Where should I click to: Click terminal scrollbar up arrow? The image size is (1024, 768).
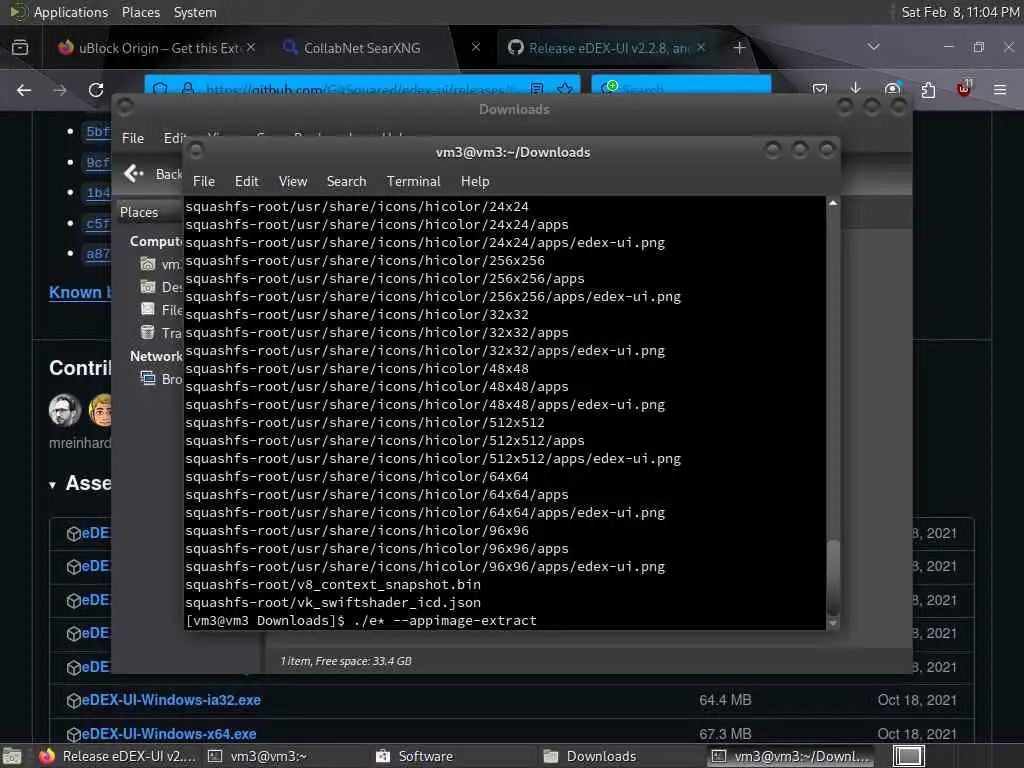(x=833, y=204)
